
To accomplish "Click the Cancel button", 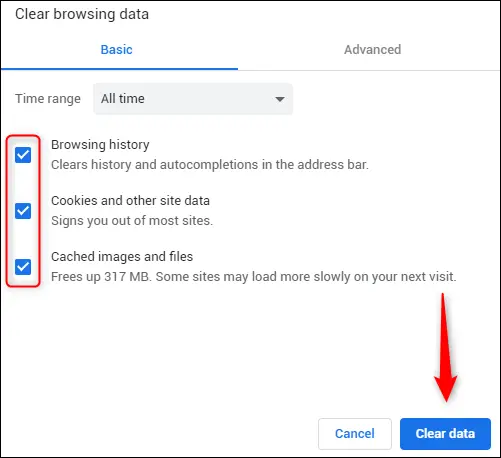I will tap(355, 434).
